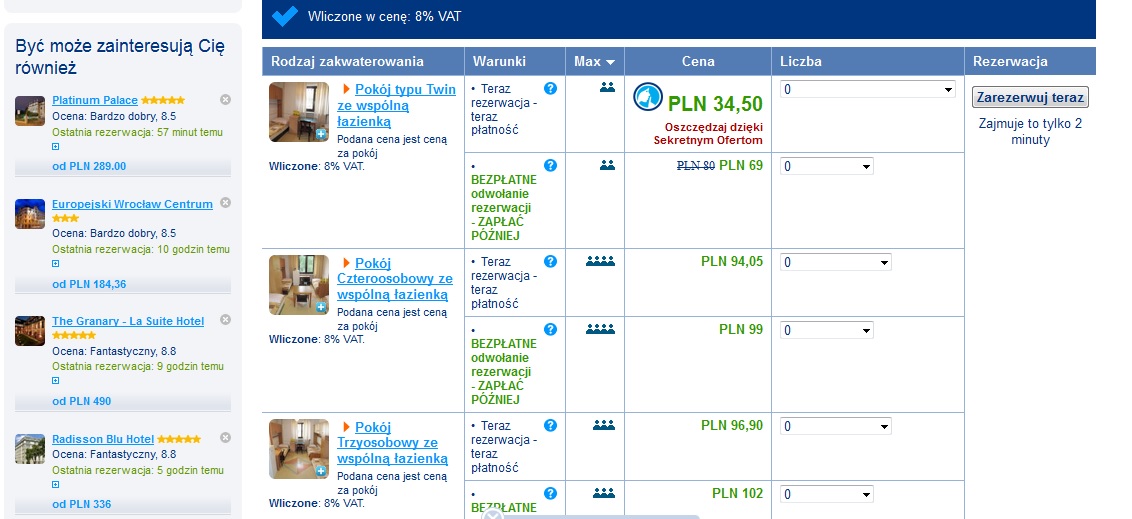Open help icon for Czteroosobowy free cancellation condition
The image size is (1132, 519).
point(550,329)
